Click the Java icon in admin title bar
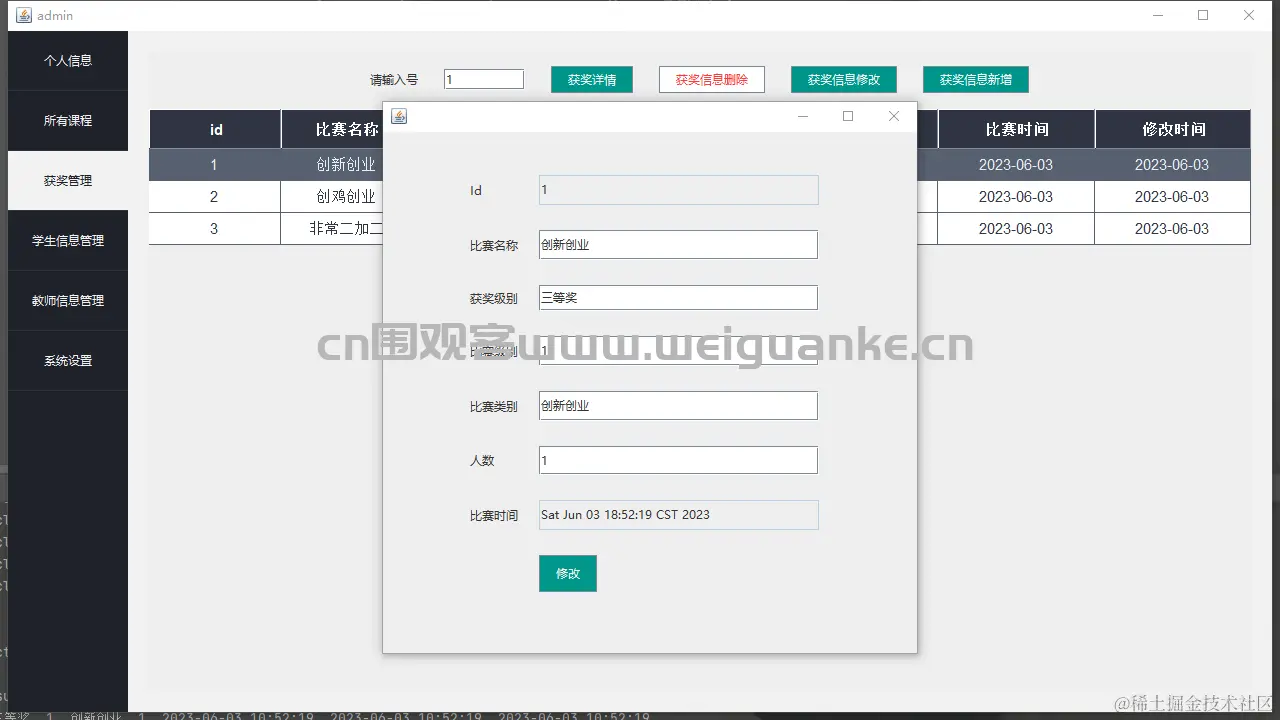 24,15
